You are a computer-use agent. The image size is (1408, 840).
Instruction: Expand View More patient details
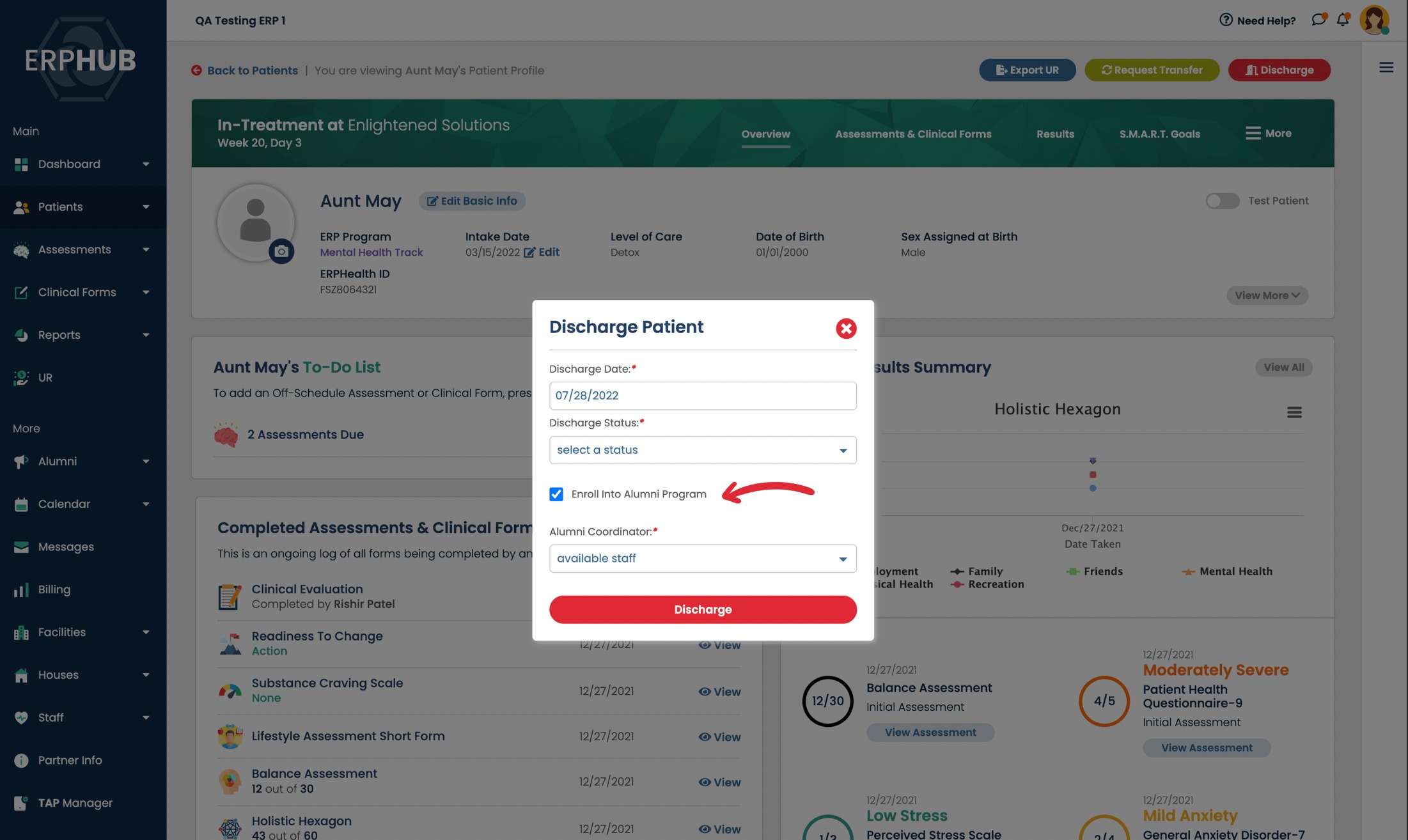pos(1267,295)
